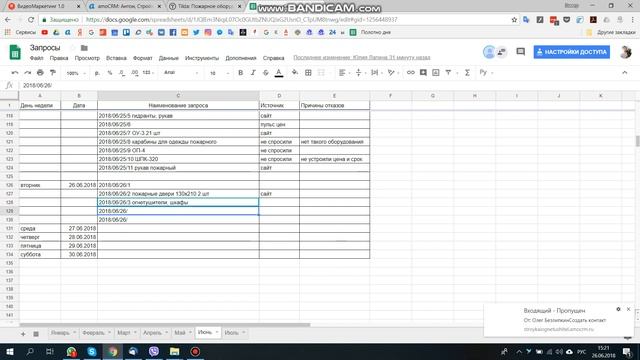Click the last edit history link
Viewport: 640px width, 360px height.
[362, 58]
